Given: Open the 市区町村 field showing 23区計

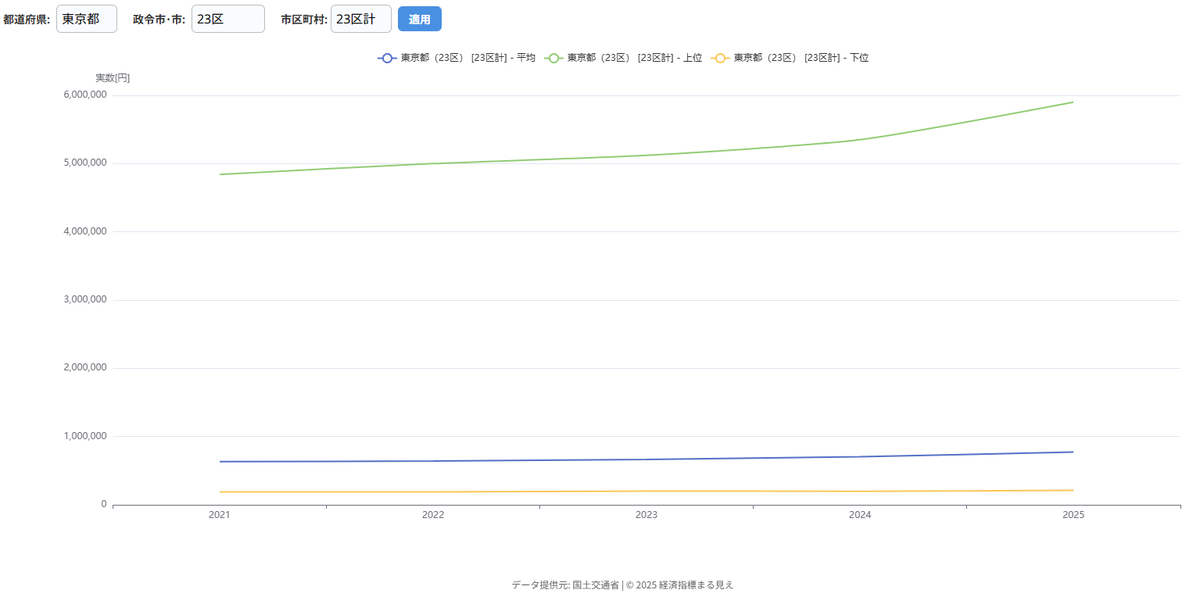Looking at the screenshot, I should click(x=360, y=19).
